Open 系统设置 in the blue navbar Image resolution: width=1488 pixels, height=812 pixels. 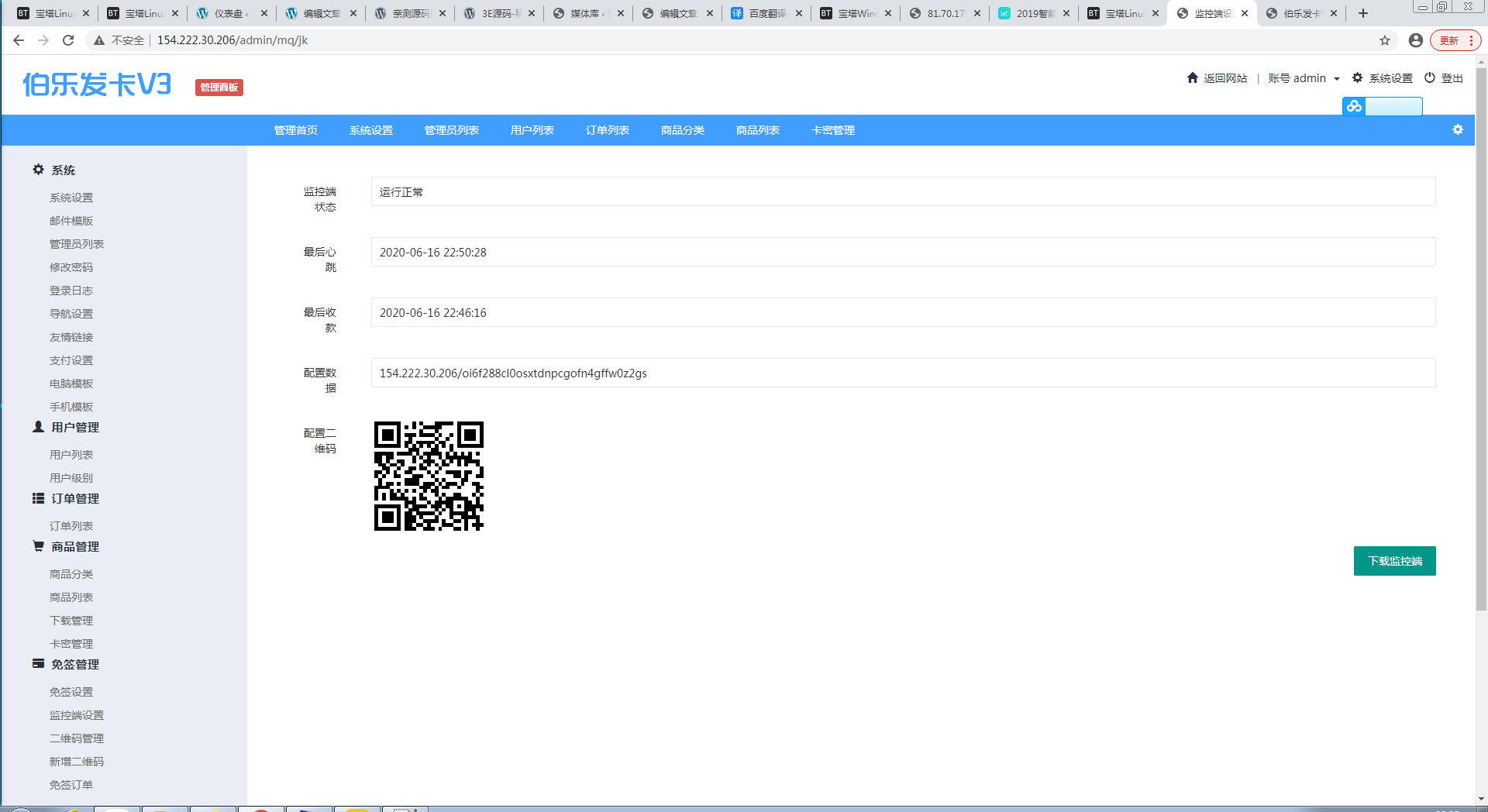pyautogui.click(x=371, y=130)
